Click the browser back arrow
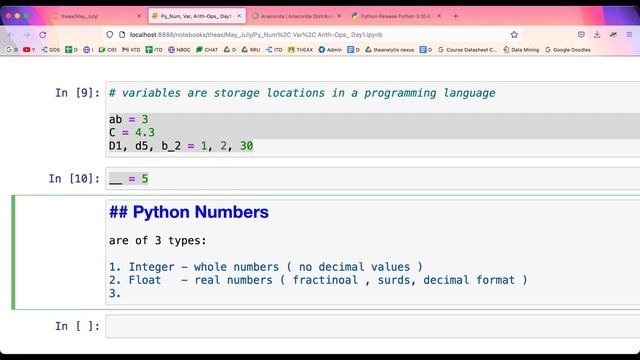The height and width of the screenshot is (360, 640). coord(11,35)
